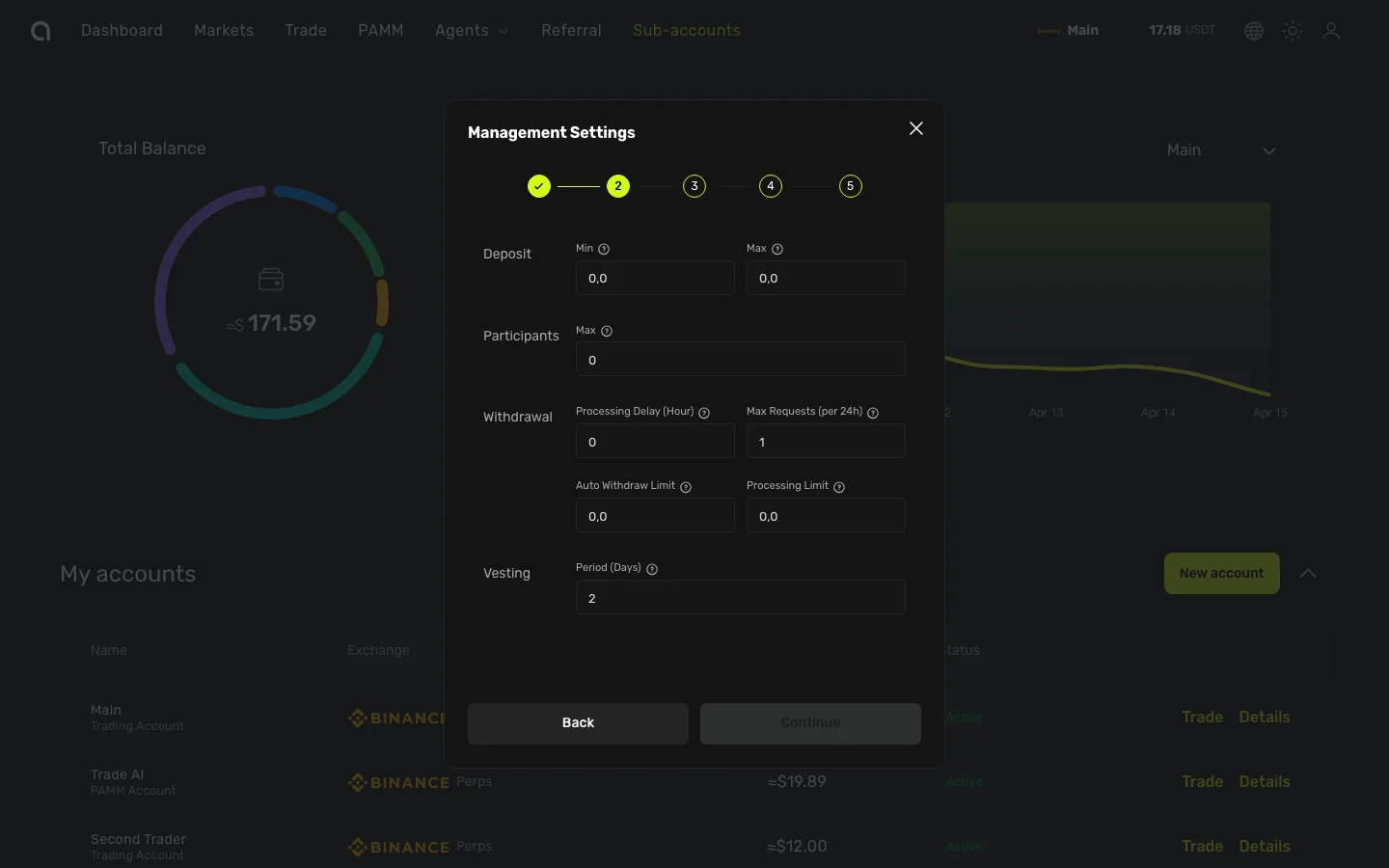Click the Max Requests per 24h info icon
This screenshot has width=1389, height=868.
873,413
